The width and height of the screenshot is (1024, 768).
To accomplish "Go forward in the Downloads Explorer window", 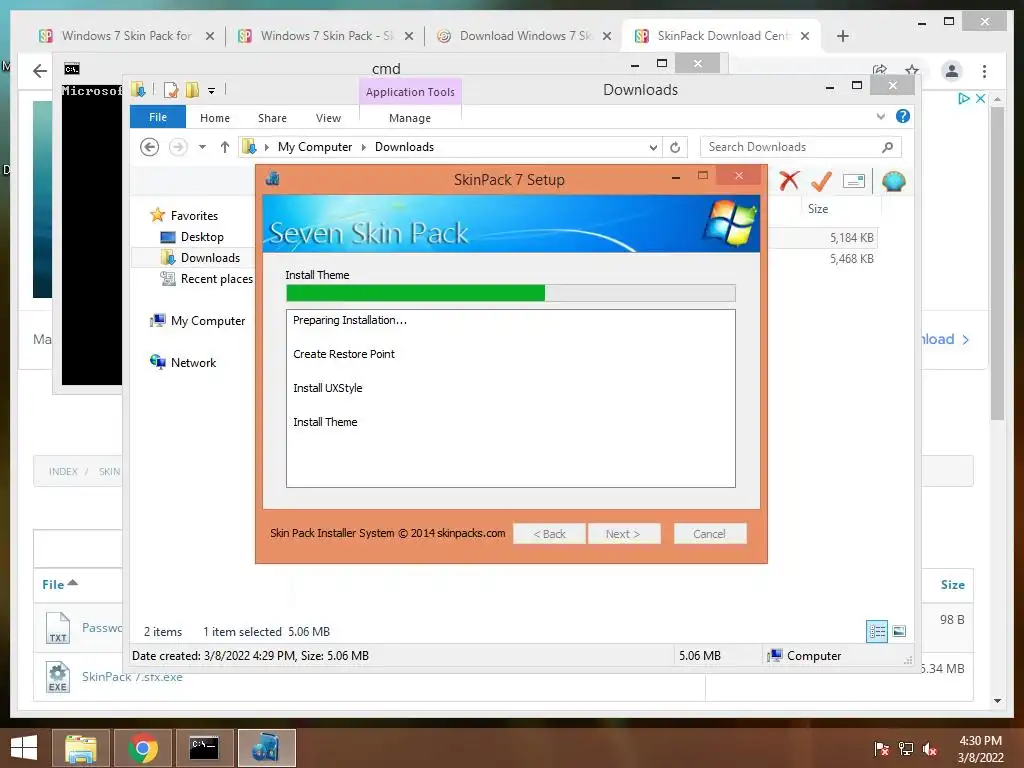I will (178, 147).
